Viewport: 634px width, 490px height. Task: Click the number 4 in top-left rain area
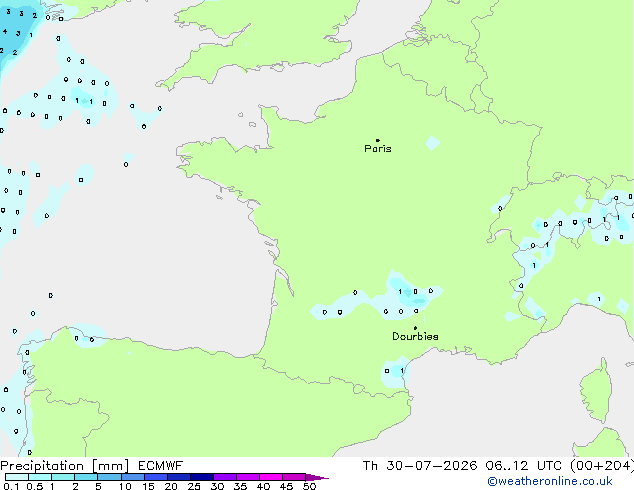(5, 31)
